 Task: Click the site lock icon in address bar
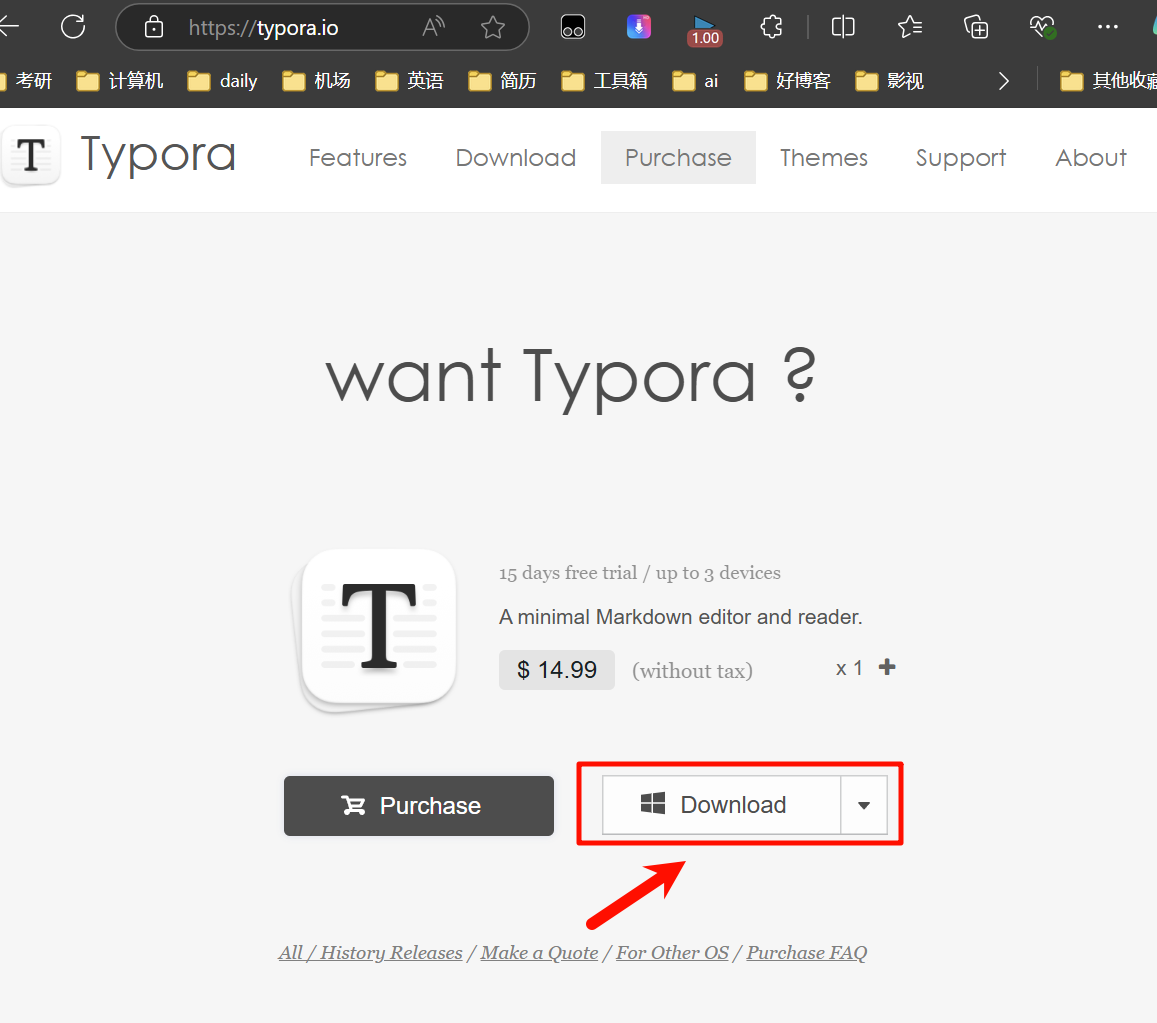click(x=153, y=27)
